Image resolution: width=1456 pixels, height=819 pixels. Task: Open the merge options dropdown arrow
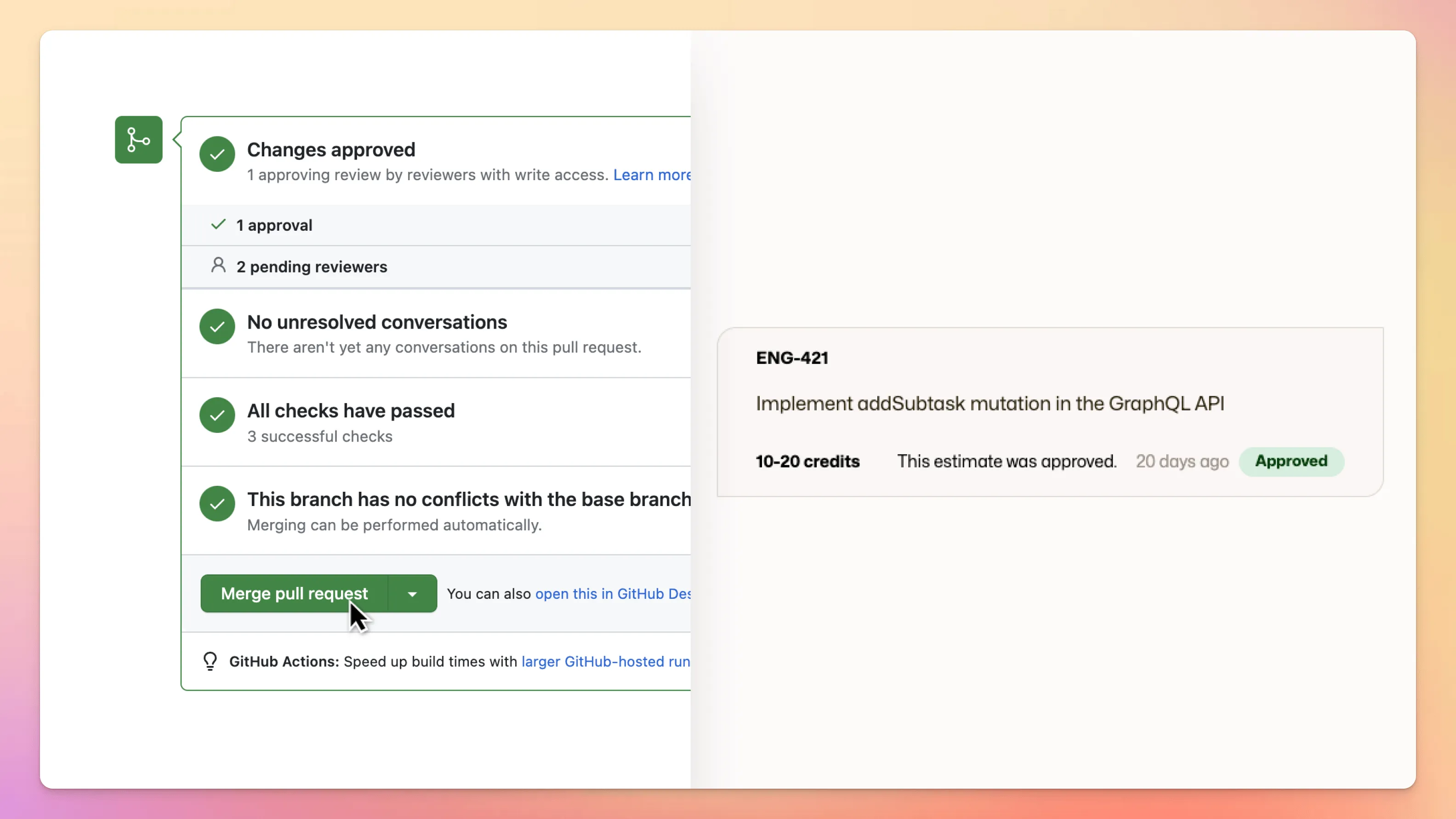412,593
